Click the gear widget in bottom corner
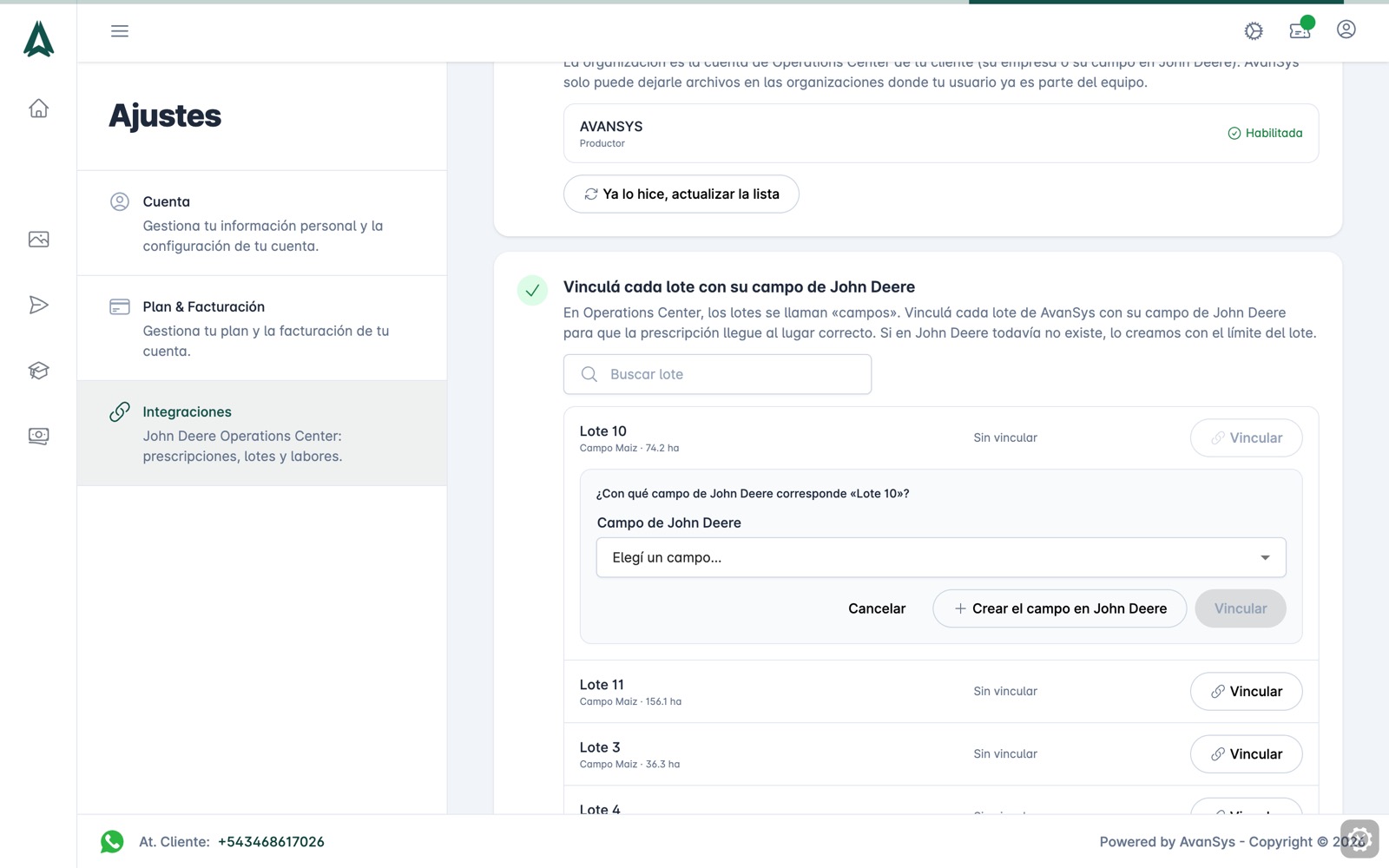 (1359, 839)
